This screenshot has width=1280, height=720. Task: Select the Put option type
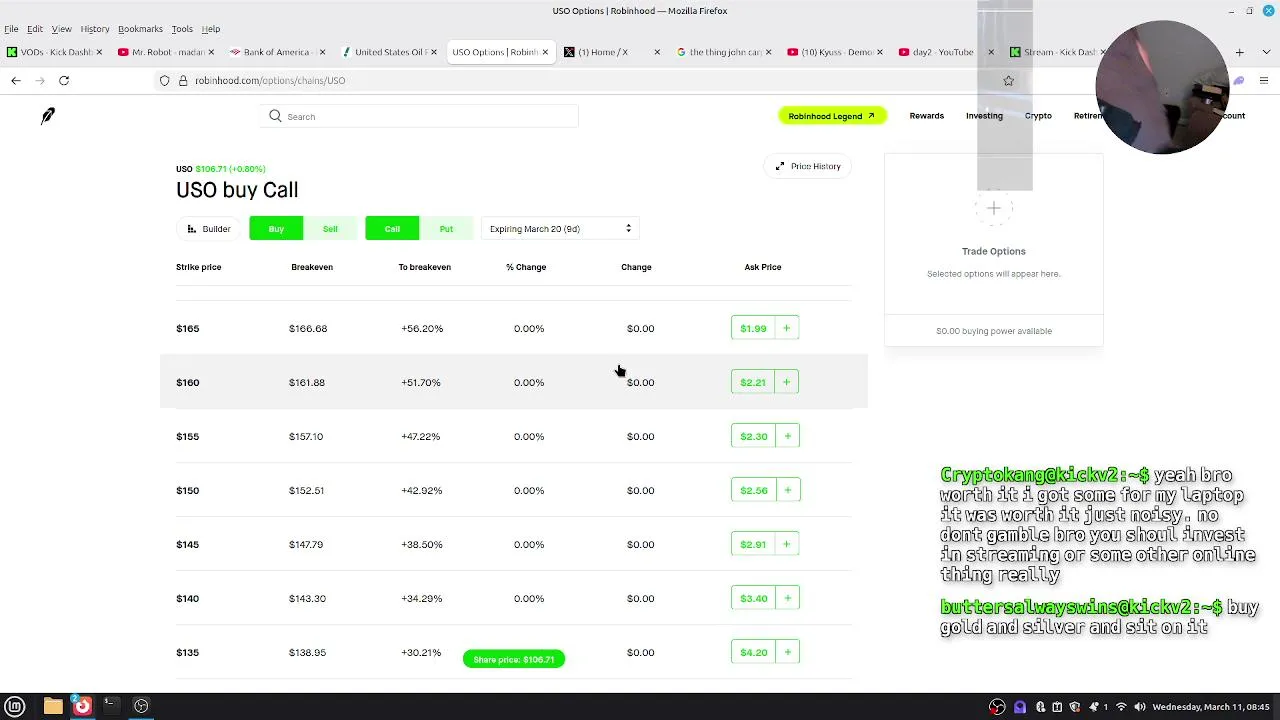[x=446, y=229]
